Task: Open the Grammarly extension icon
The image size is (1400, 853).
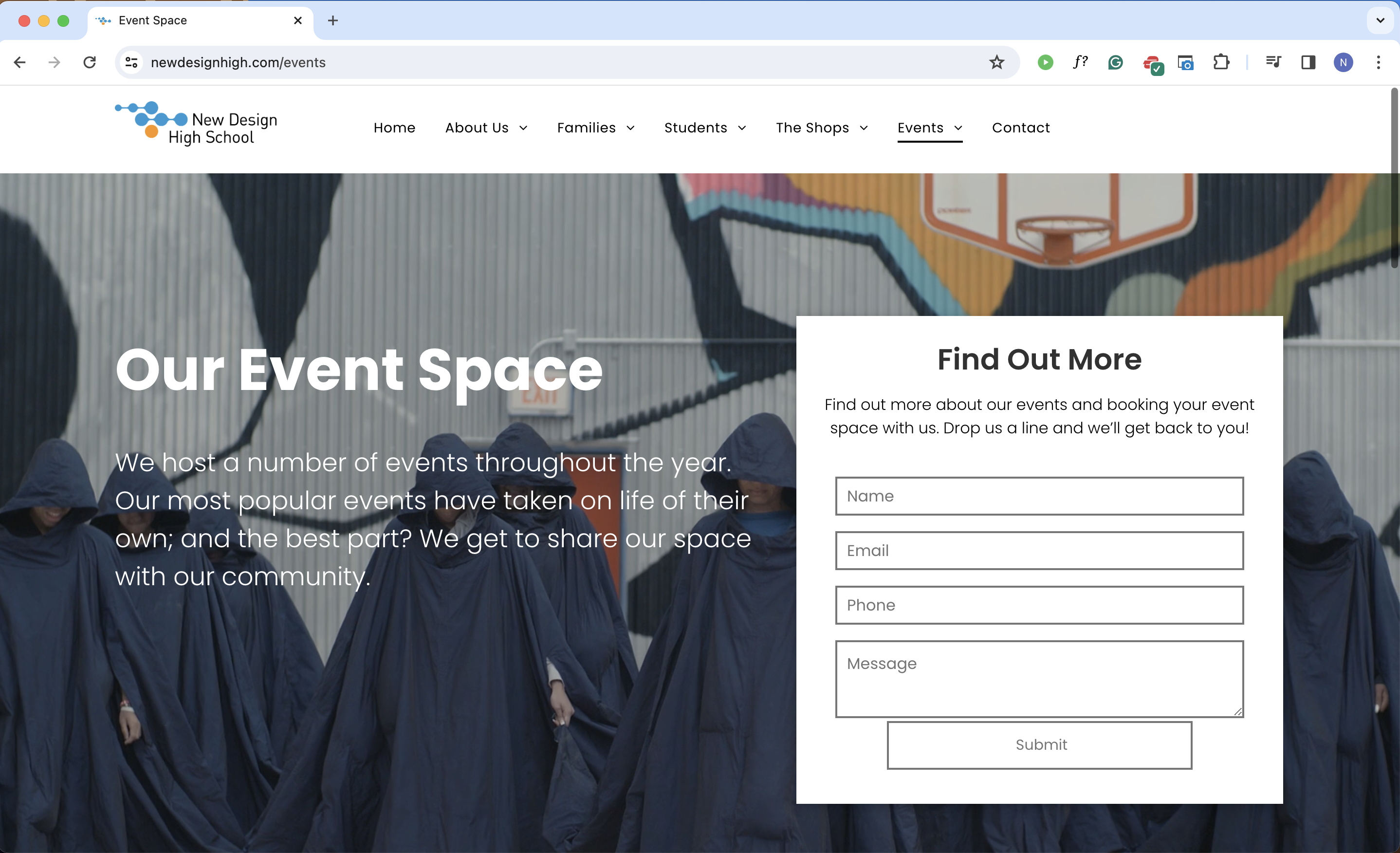Action: click(1115, 62)
